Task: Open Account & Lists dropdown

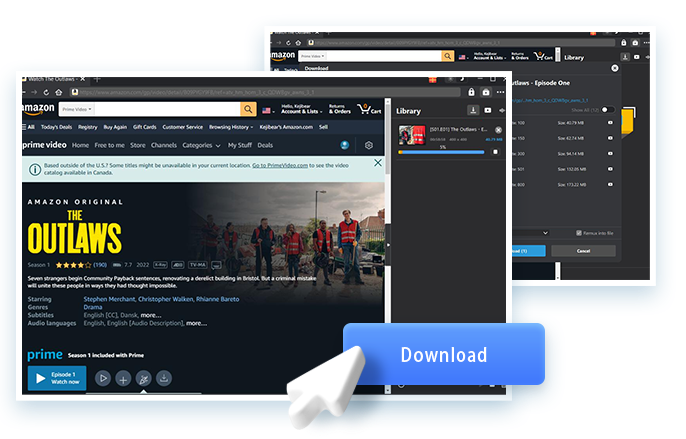Action: point(301,109)
